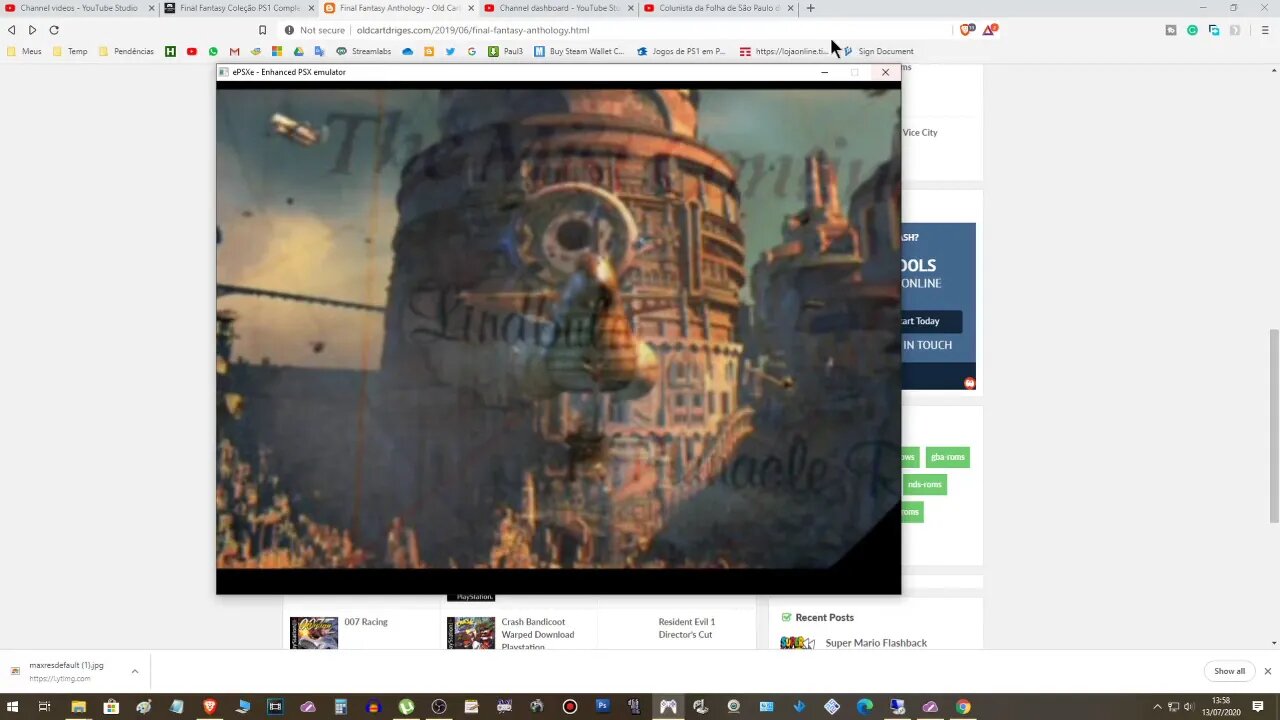Open Microsoft Edge from the taskbar
Screen dimensions: 1280x720
click(x=864, y=706)
